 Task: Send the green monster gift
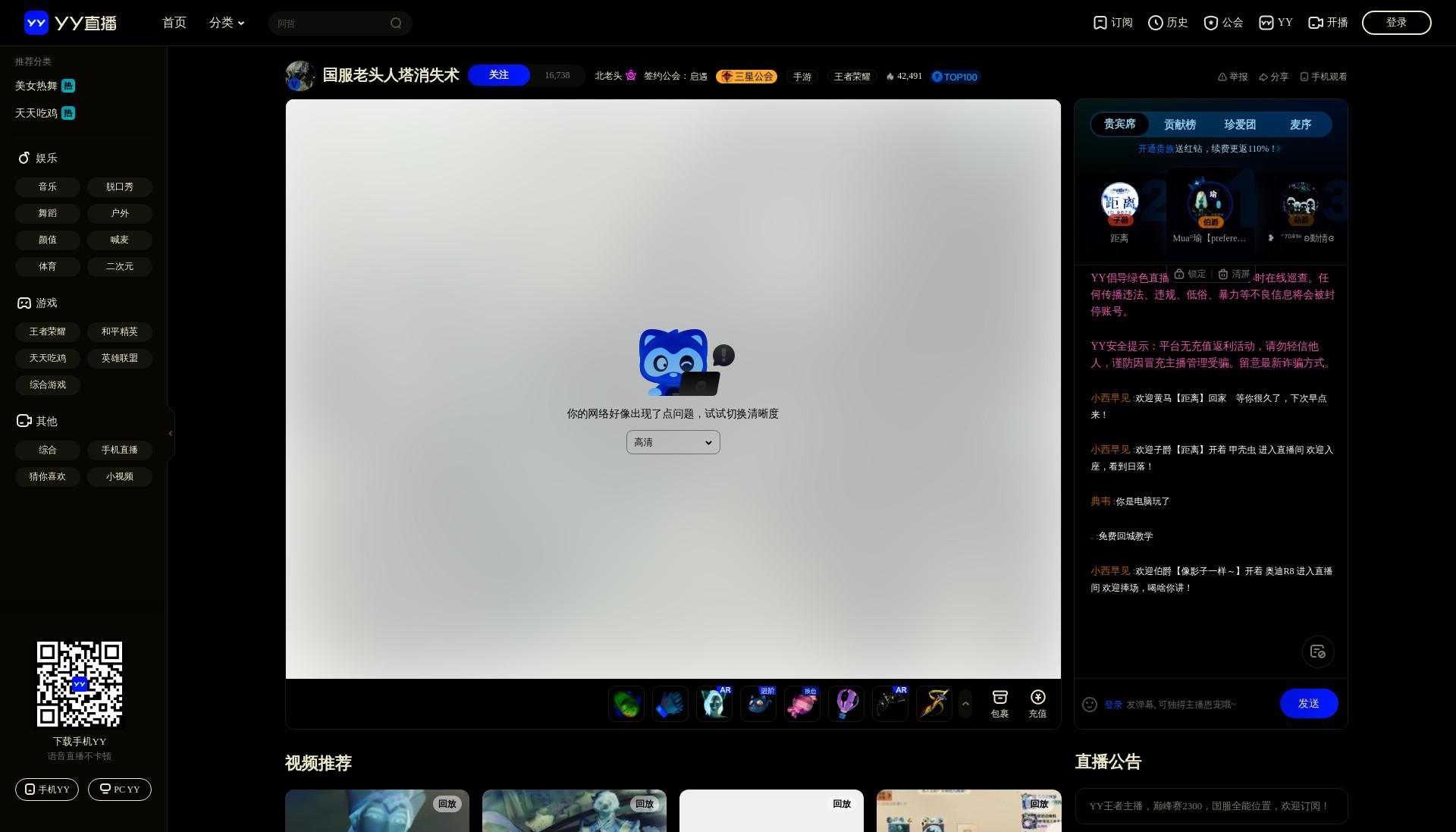pyautogui.click(x=626, y=704)
